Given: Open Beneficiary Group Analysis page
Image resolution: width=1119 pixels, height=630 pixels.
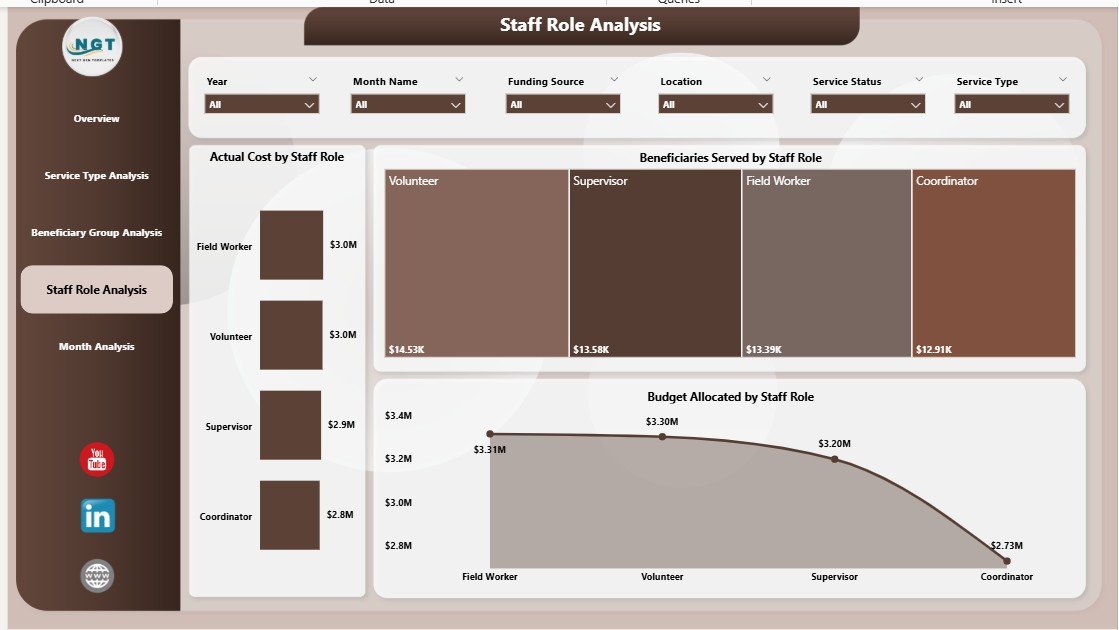Looking at the screenshot, I should [96, 233].
